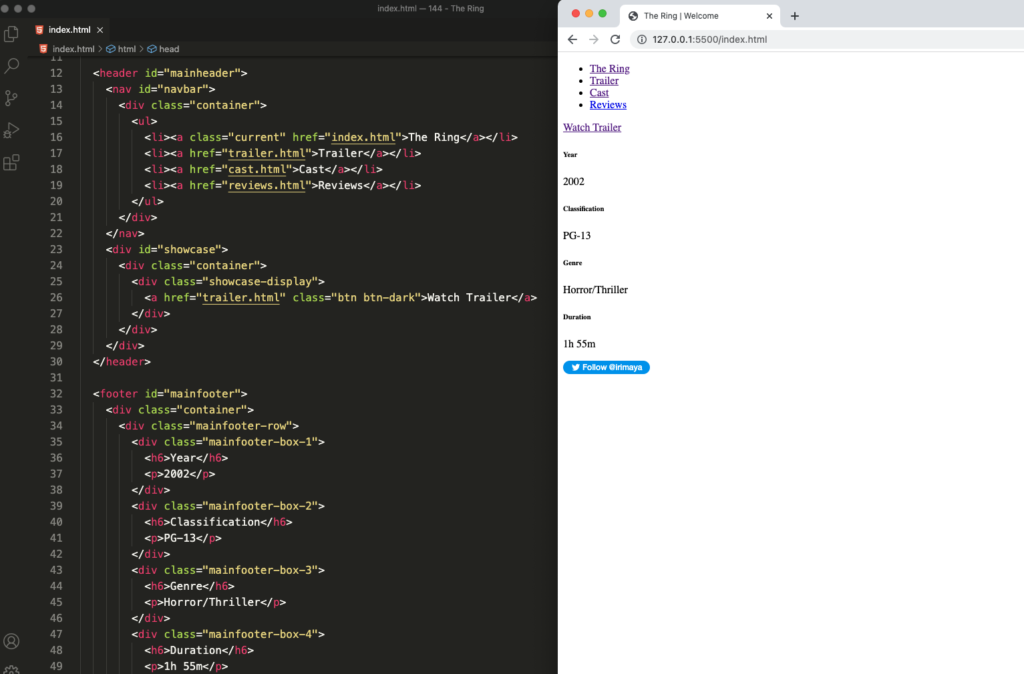
Task: Open the Reviews link in the page
Action: [608, 104]
